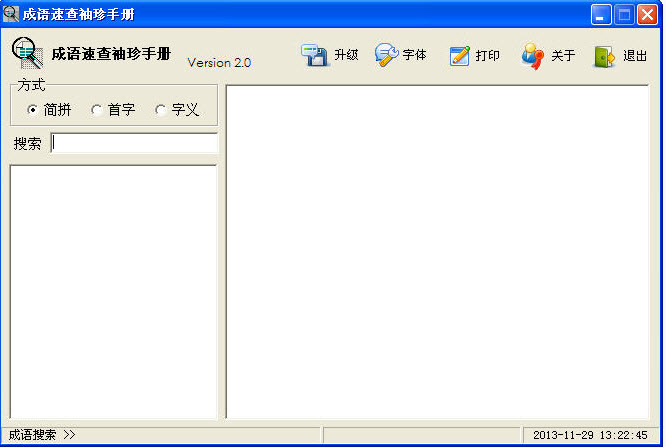
Task: Click the 关于 button label
Action: [563, 55]
